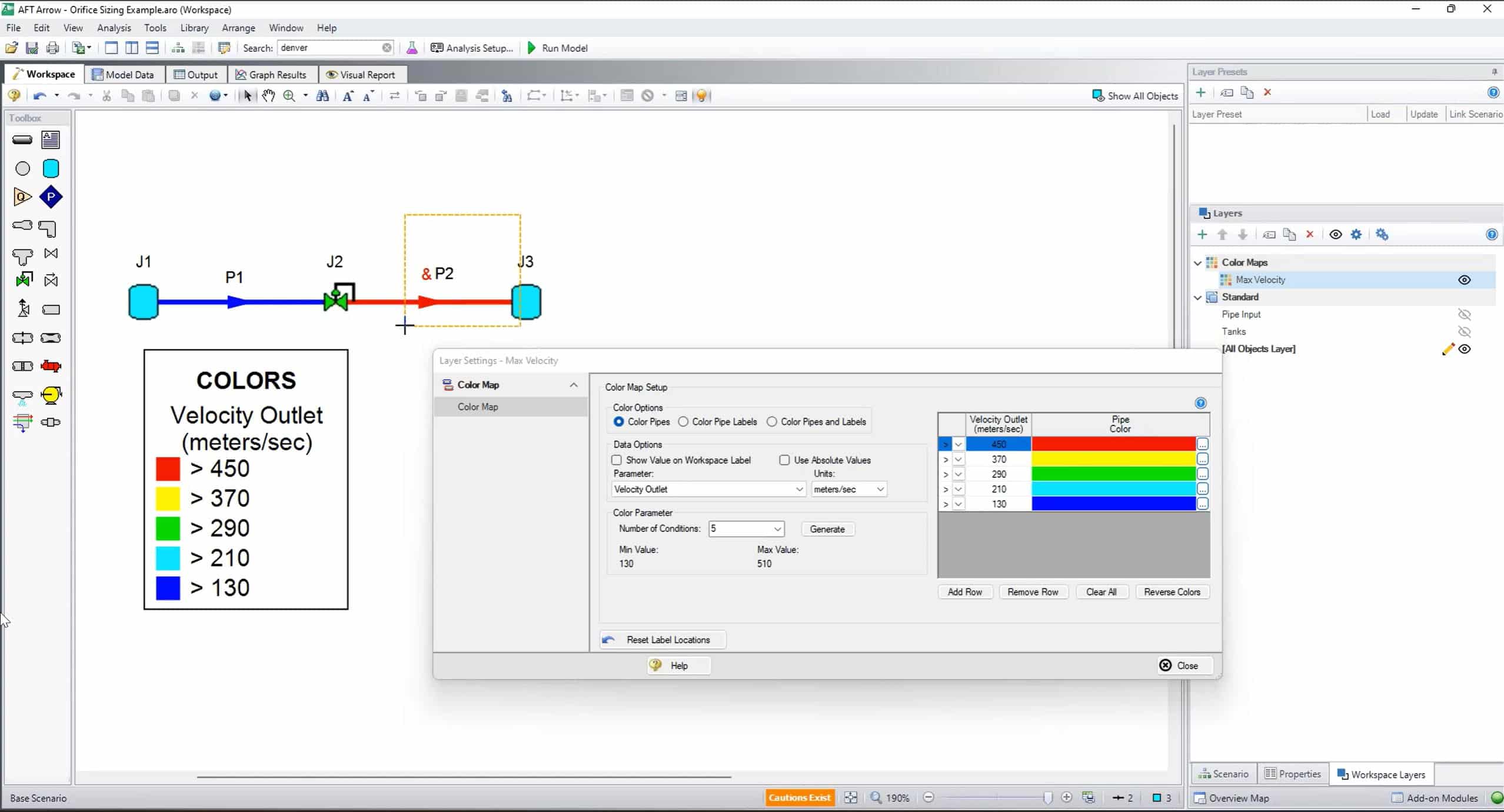Open the Parameter Velocity Outlet dropdown
Image resolution: width=1504 pixels, height=812 pixels.
[799, 489]
